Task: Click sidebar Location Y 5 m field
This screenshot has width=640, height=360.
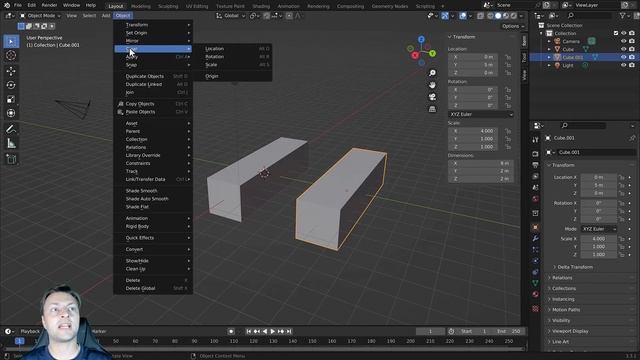Action: pyautogui.click(x=473, y=65)
